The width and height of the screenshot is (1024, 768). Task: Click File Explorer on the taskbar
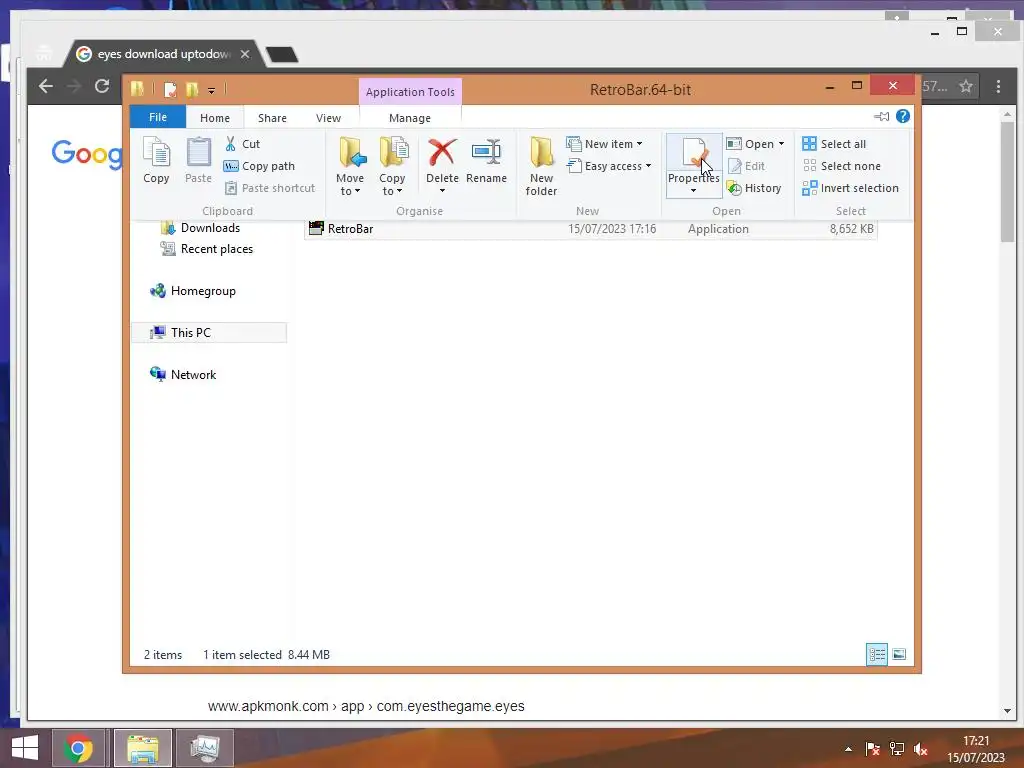(143, 748)
